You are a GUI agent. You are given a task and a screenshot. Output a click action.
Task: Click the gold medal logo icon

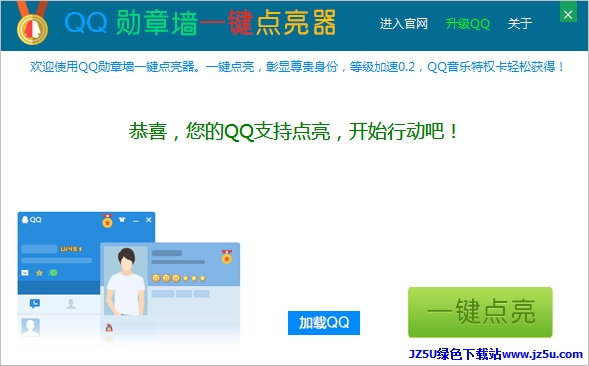pos(32,23)
